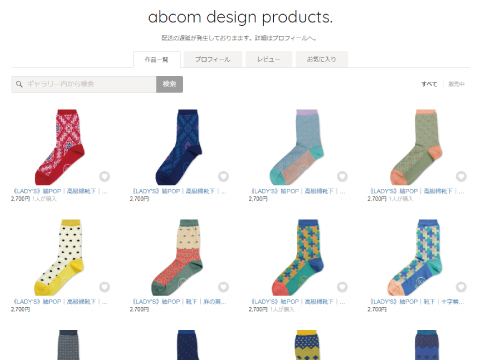Go to the お気に入り tab
480x360 pixels.
click(322, 59)
